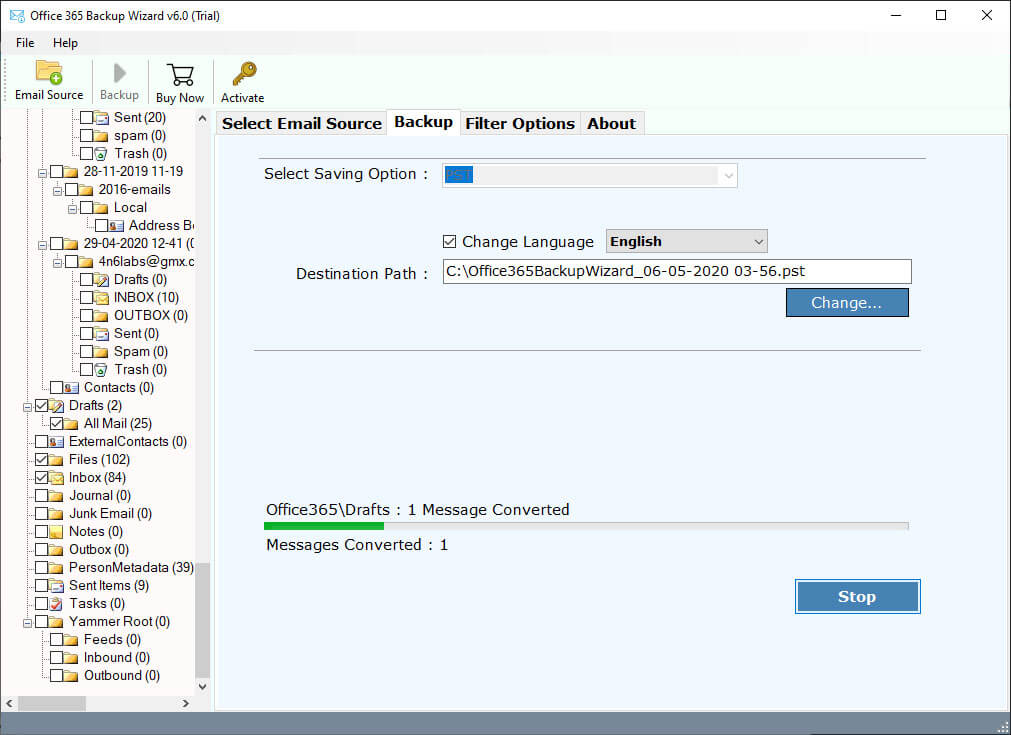Viewport: 1011px width, 735px height.
Task: Select the INBOX (10) envelope folder icon
Action: pos(101,297)
